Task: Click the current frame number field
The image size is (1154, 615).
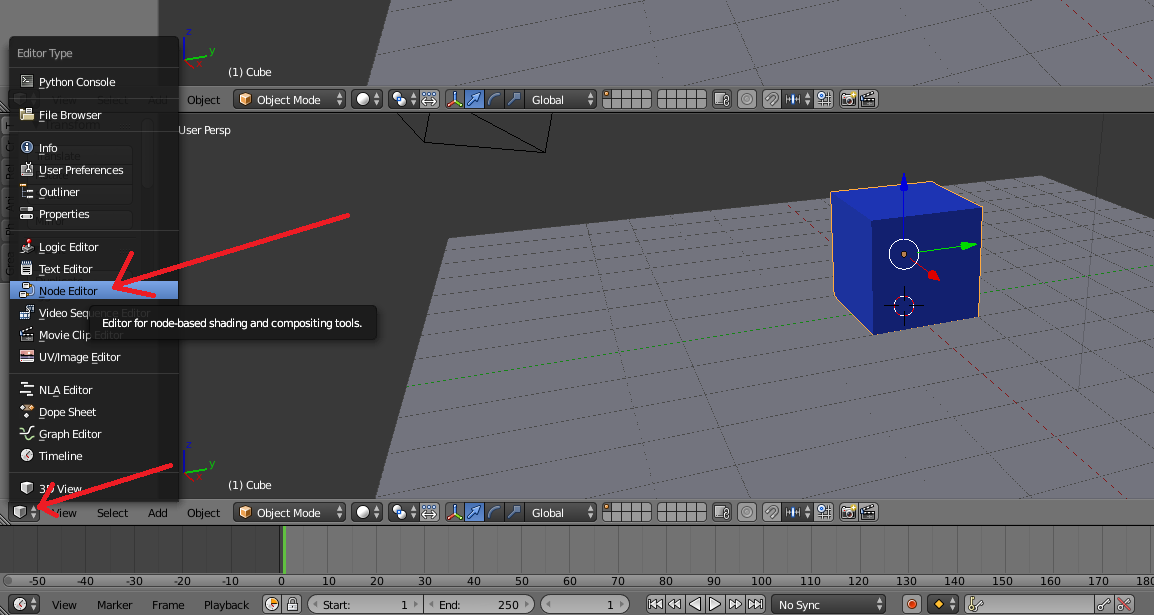Action: coord(585,605)
